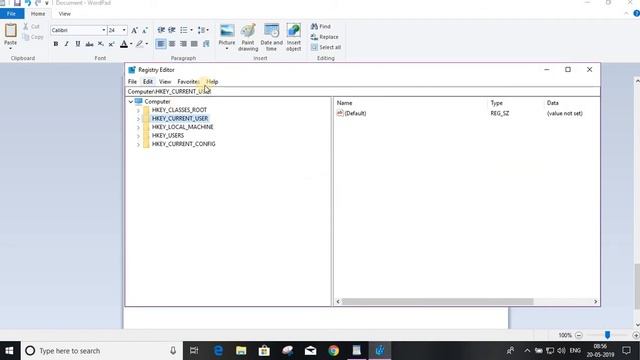Viewport: 640px width, 360px height.
Task: Open the Calibri font family dropdown
Action: pyautogui.click(x=104, y=30)
